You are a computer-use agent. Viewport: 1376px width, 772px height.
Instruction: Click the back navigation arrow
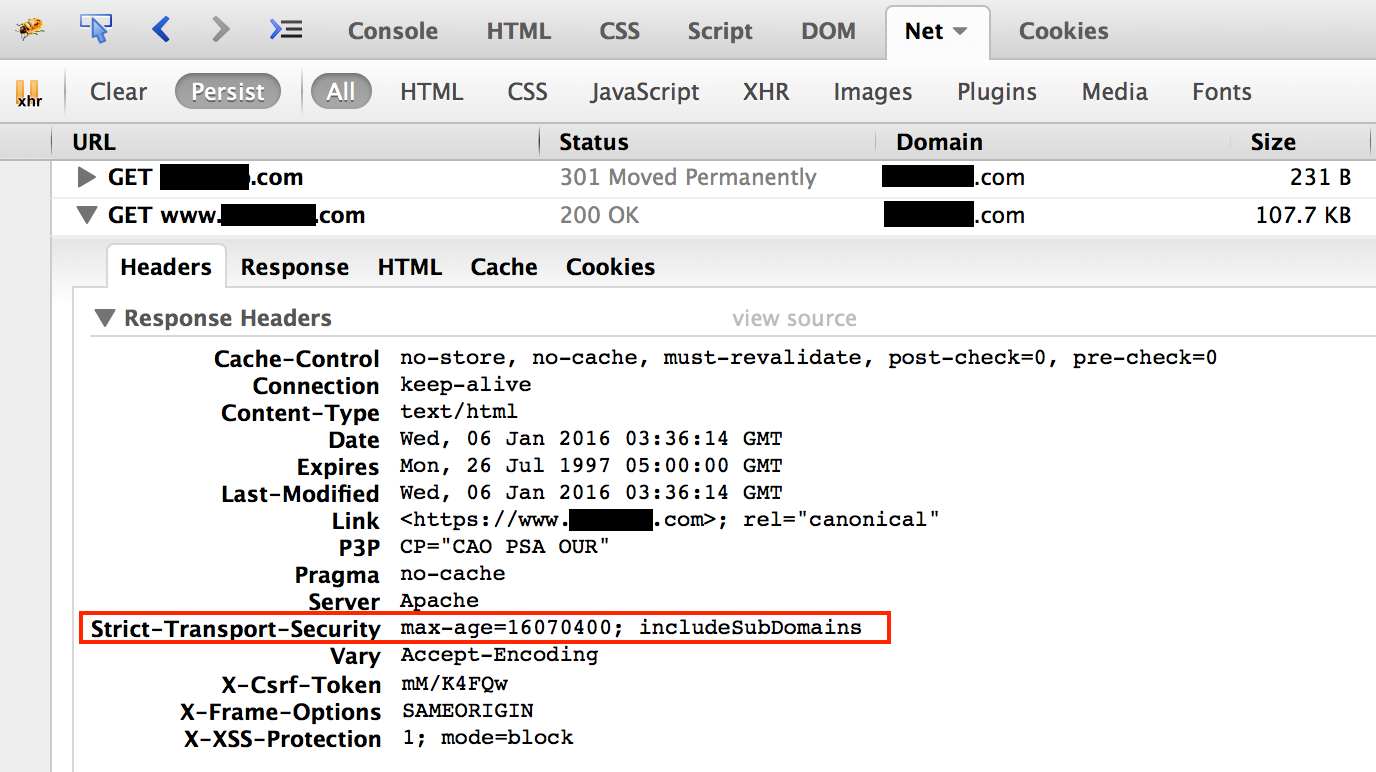pyautogui.click(x=161, y=30)
